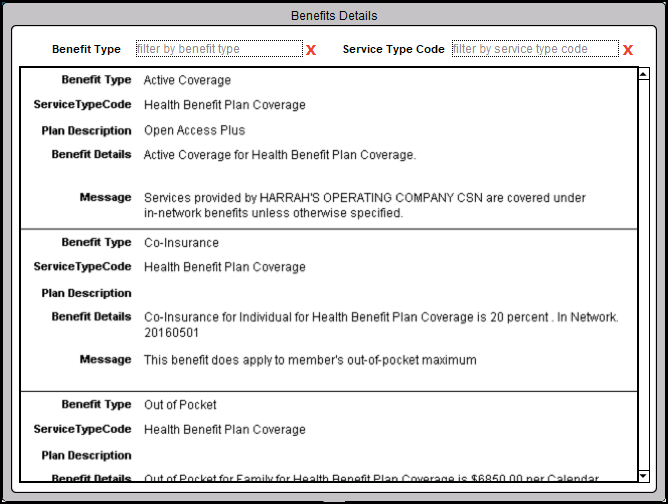The height and width of the screenshot is (504, 668).
Task: Click the HARRAH'S OPERATING COMPANY message text
Action: pyautogui.click(x=364, y=205)
